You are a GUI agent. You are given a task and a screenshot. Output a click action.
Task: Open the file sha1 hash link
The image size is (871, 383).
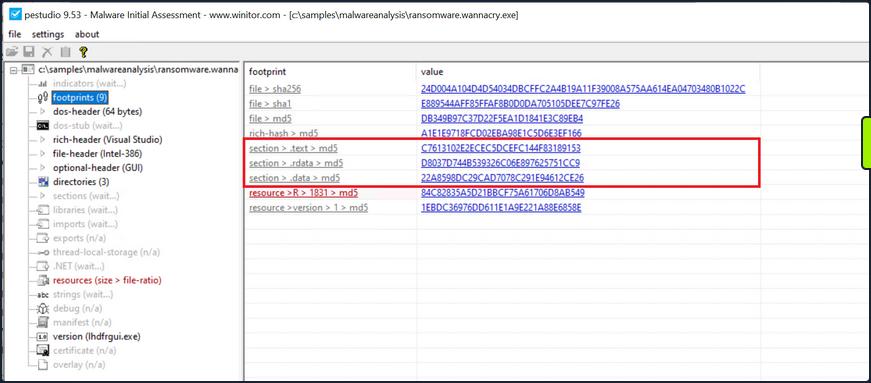pos(520,104)
